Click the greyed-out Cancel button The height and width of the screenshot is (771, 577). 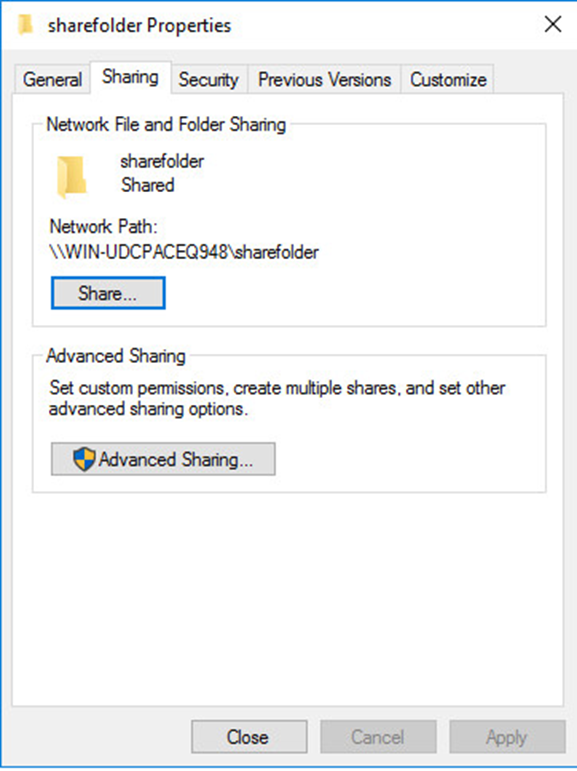click(x=378, y=737)
